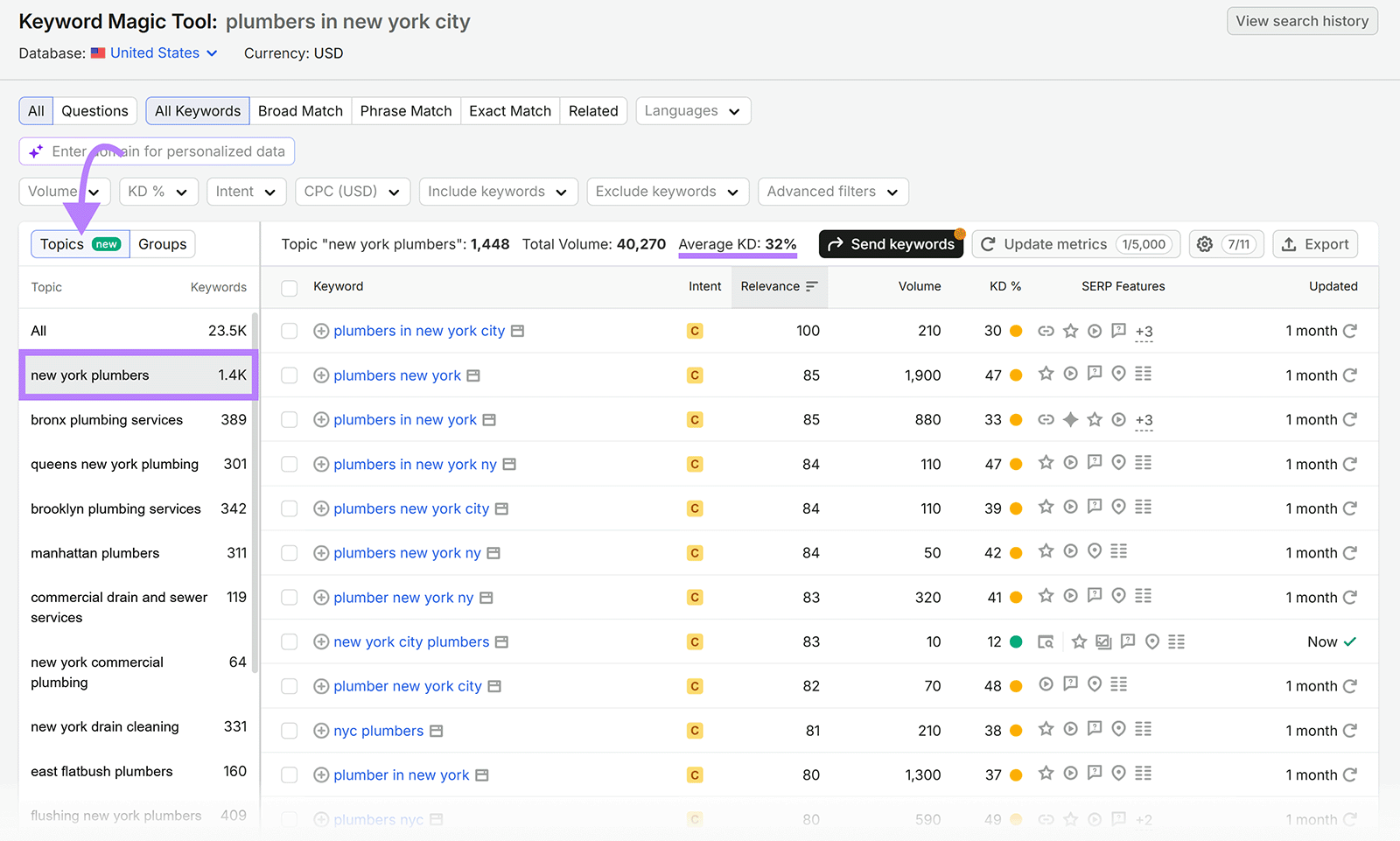
Task: Click the Export button
Action: tap(1315, 244)
